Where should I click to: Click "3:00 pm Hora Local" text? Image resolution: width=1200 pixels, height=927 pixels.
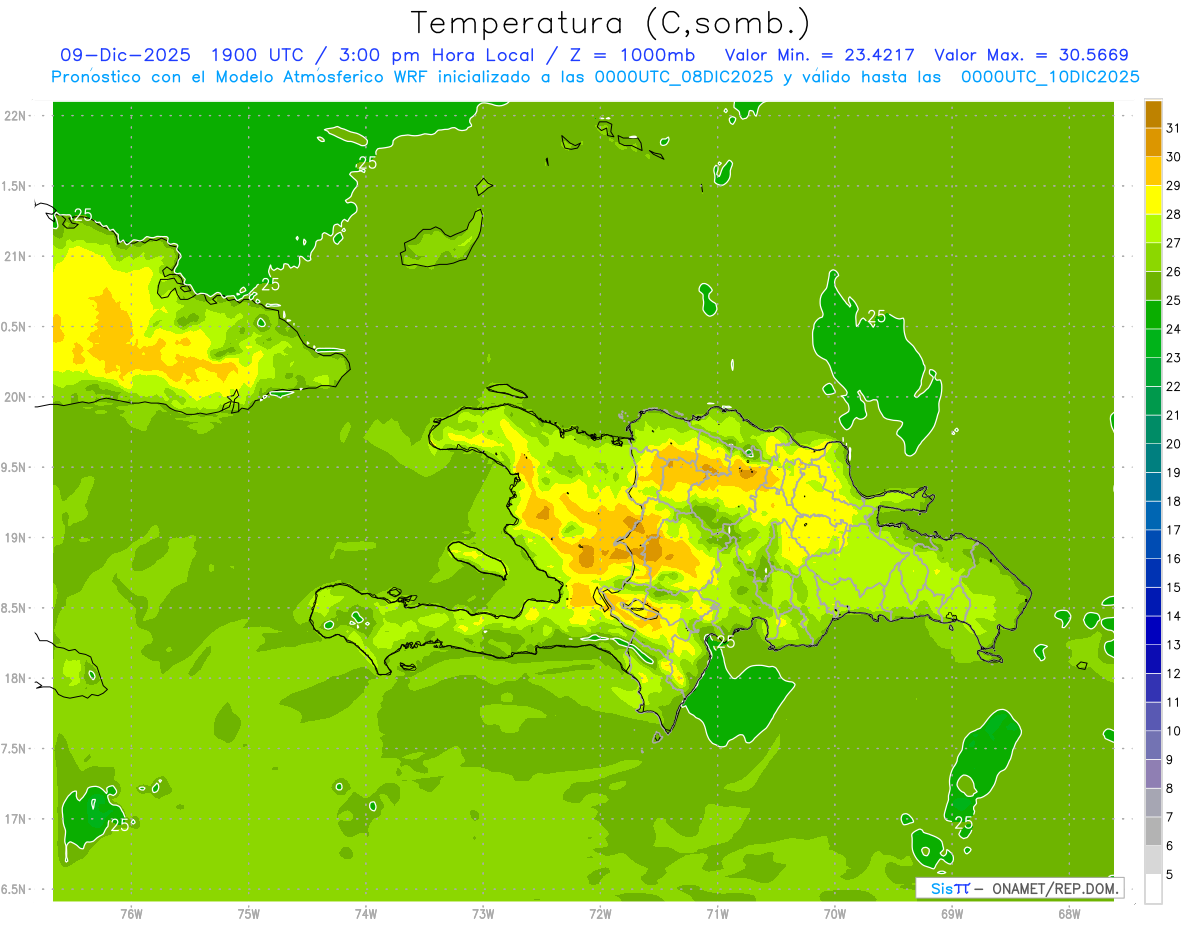[x=438, y=55]
